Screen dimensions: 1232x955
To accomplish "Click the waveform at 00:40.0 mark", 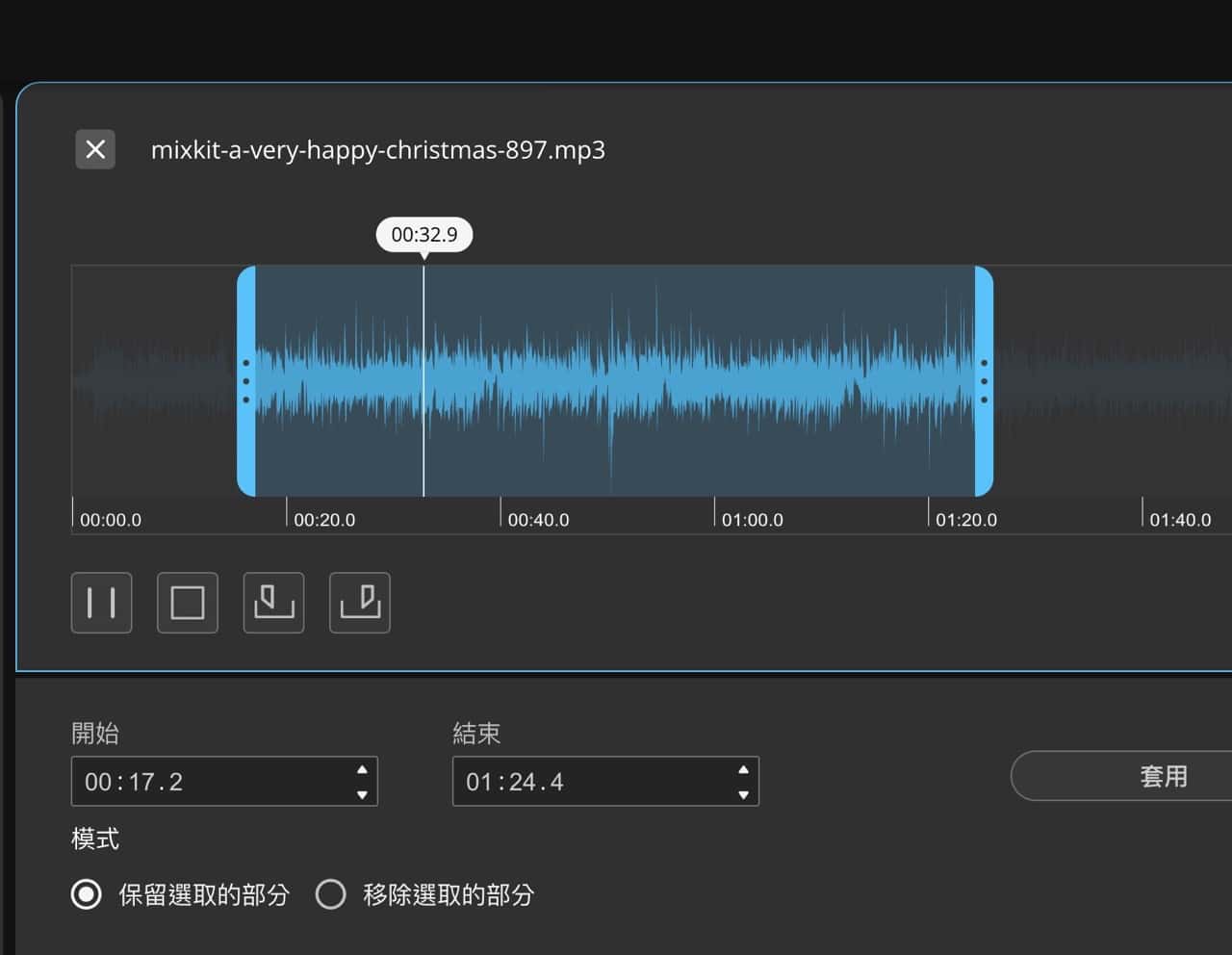I will 500,381.
